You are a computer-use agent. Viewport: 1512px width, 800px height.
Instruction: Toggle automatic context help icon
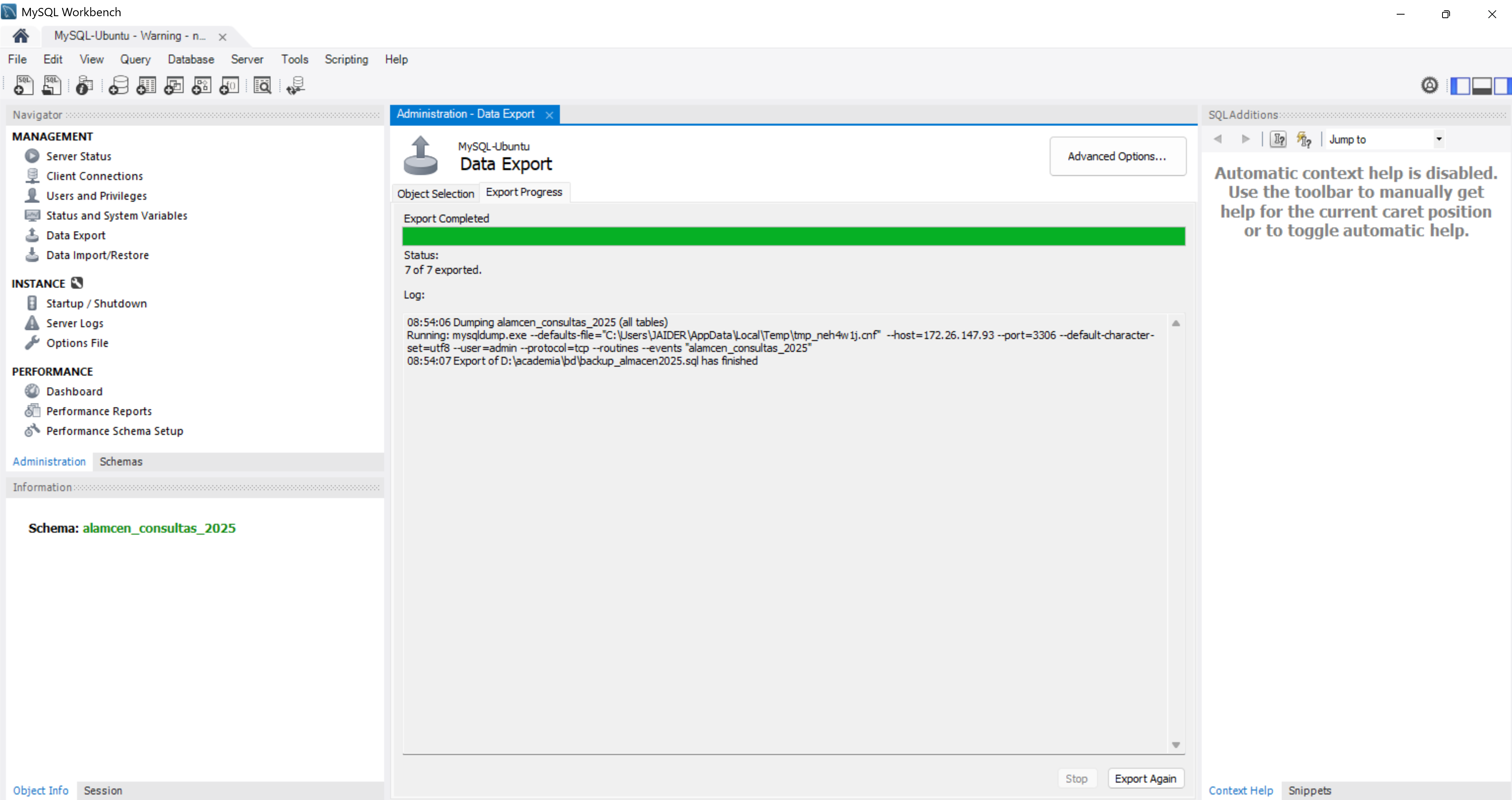click(1304, 139)
